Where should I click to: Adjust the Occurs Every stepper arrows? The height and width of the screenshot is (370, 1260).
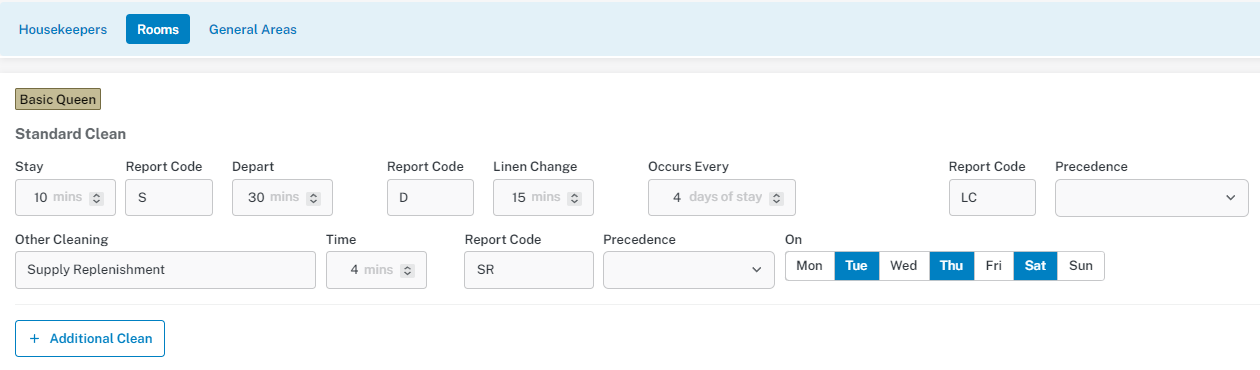click(x=777, y=198)
